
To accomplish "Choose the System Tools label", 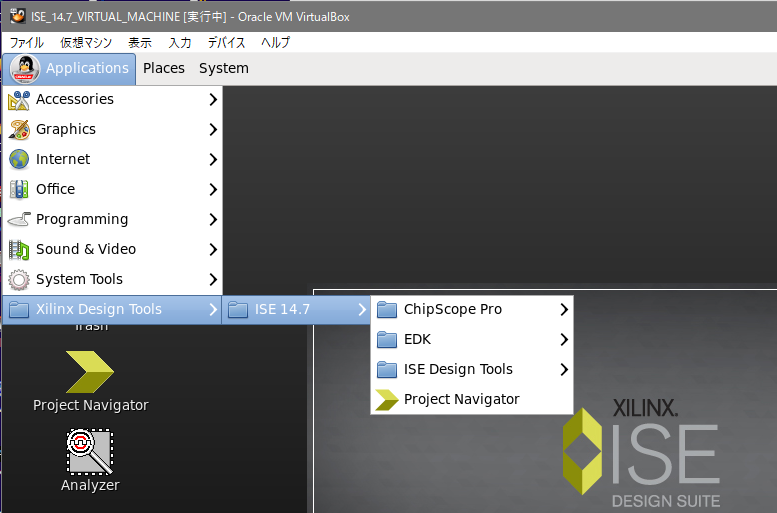I will point(79,279).
